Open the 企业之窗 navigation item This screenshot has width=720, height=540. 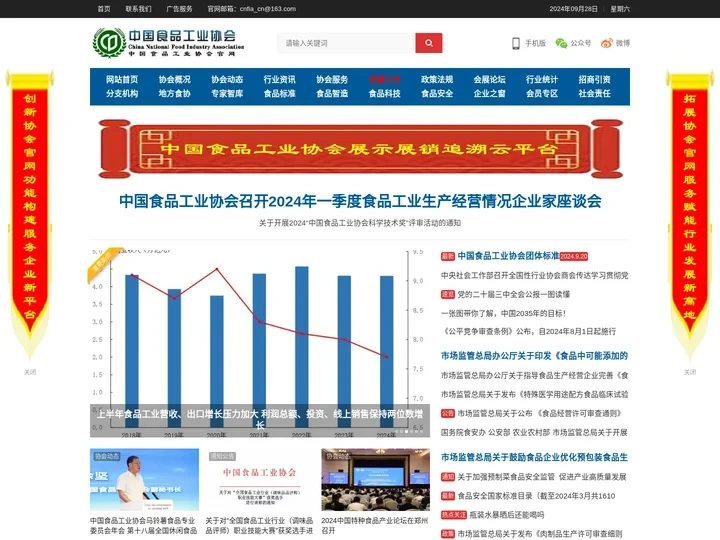point(489,94)
